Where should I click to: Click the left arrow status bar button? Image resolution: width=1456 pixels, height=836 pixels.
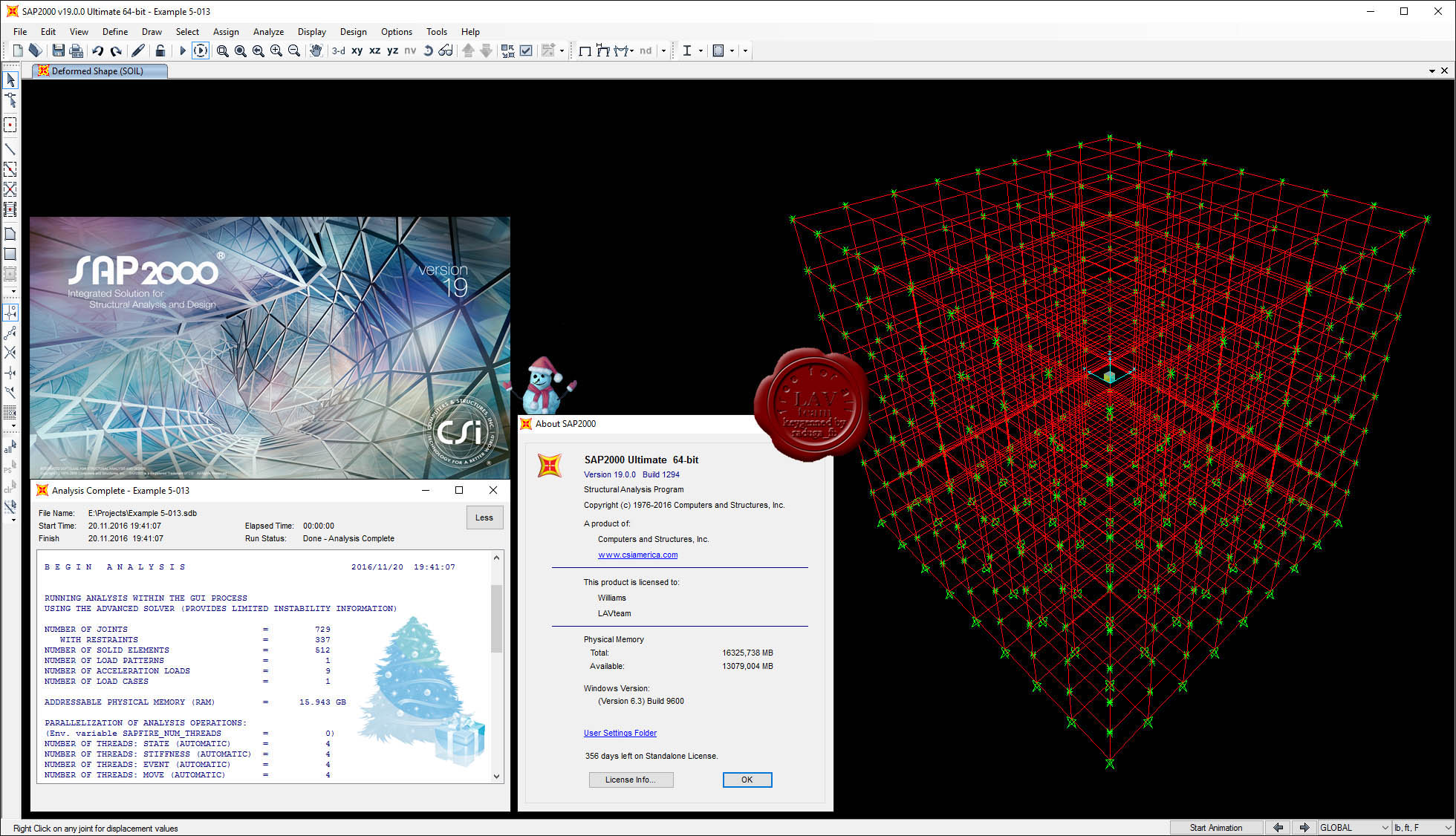click(1278, 828)
